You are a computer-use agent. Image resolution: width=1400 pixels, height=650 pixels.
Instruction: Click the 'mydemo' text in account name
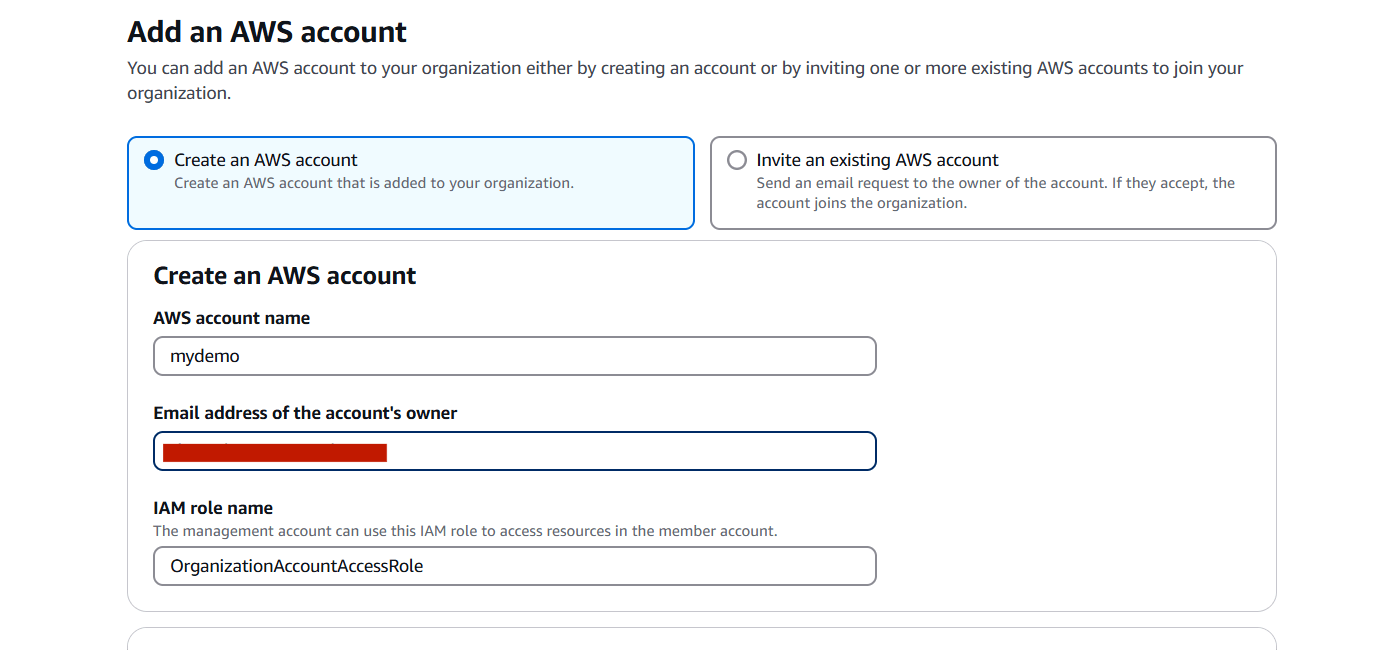tap(205, 356)
